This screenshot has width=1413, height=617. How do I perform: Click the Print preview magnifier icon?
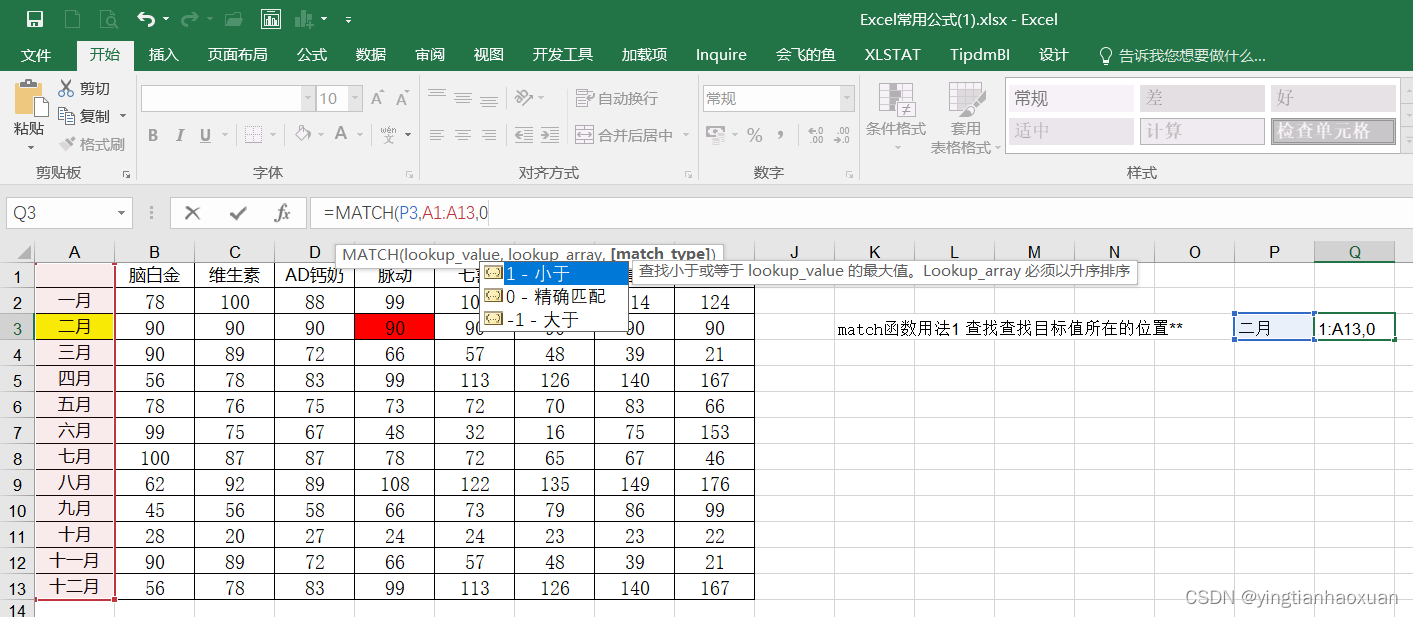click(109, 19)
